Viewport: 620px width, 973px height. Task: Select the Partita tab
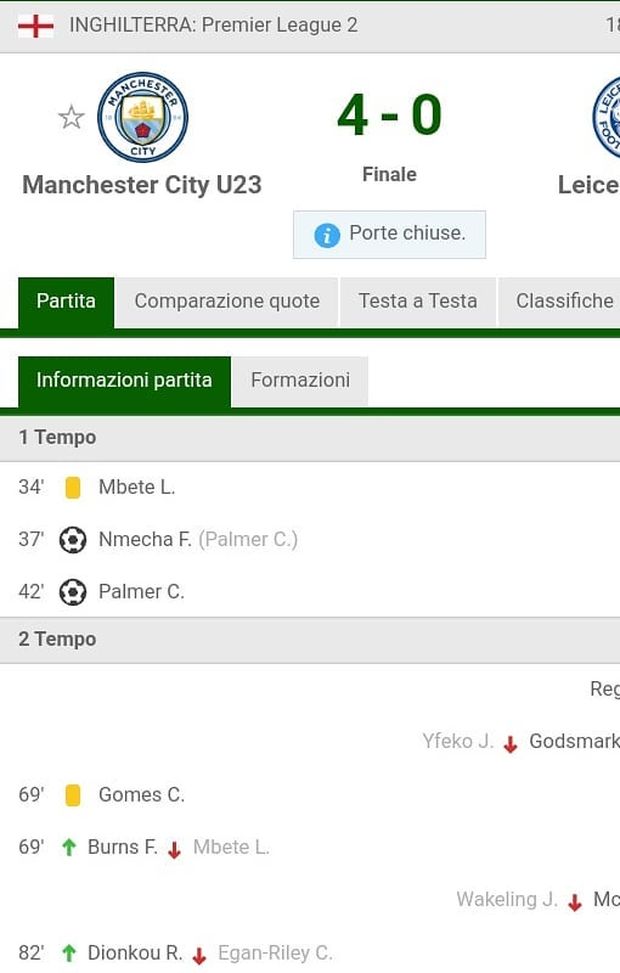(x=66, y=301)
